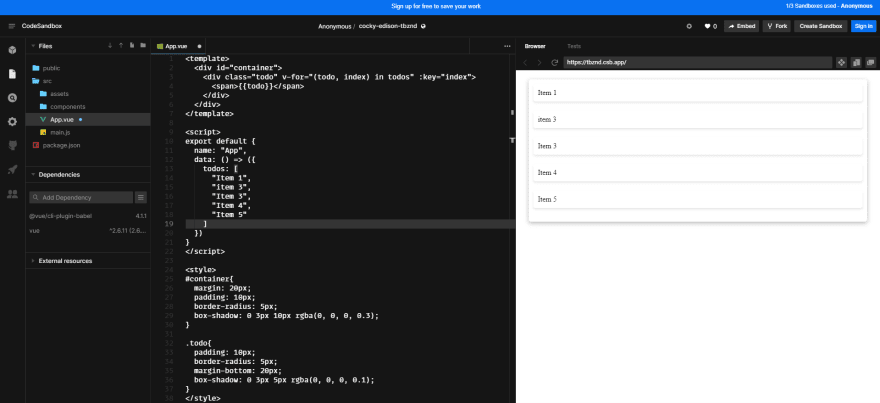Click the download arrow icon in Files header

tap(110, 45)
